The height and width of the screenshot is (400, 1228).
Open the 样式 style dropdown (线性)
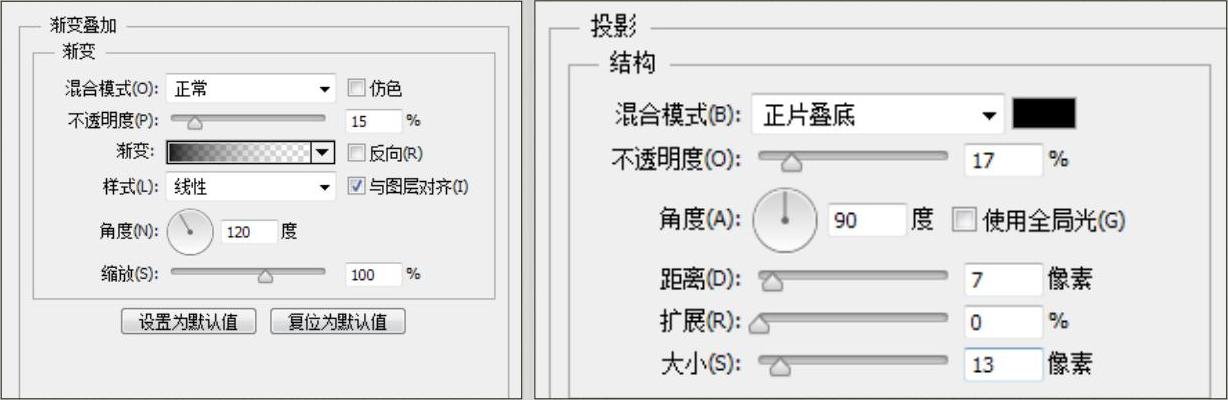(x=252, y=186)
